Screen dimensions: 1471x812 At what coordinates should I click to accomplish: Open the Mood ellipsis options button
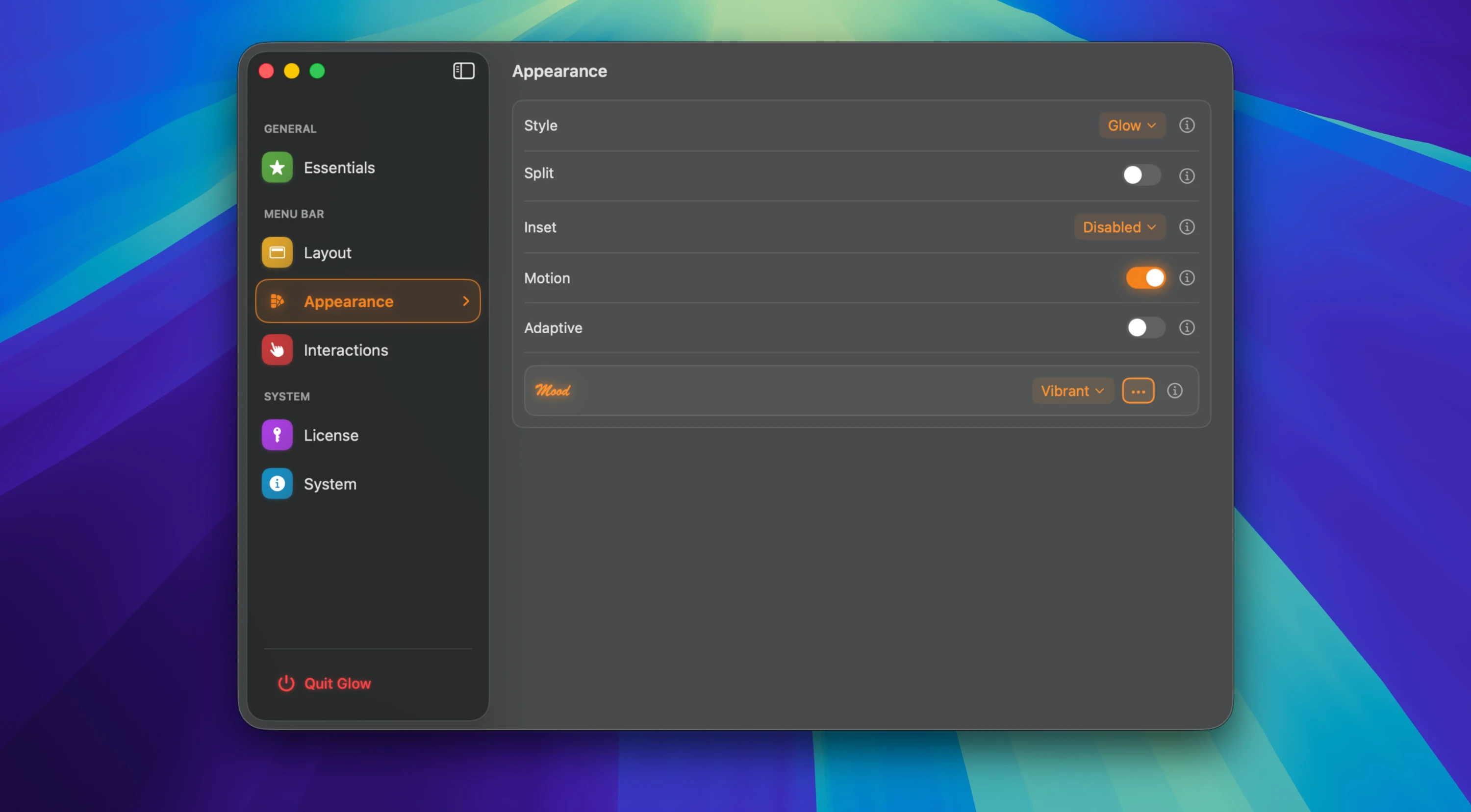[1138, 391]
